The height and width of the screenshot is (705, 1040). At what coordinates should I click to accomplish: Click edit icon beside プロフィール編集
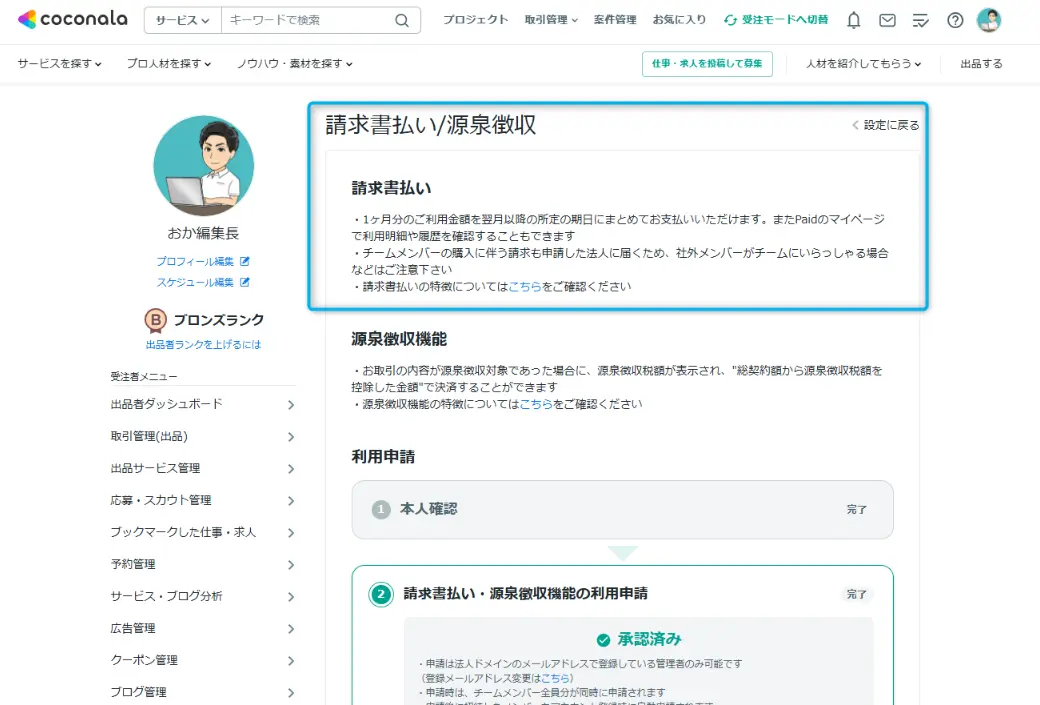[245, 261]
